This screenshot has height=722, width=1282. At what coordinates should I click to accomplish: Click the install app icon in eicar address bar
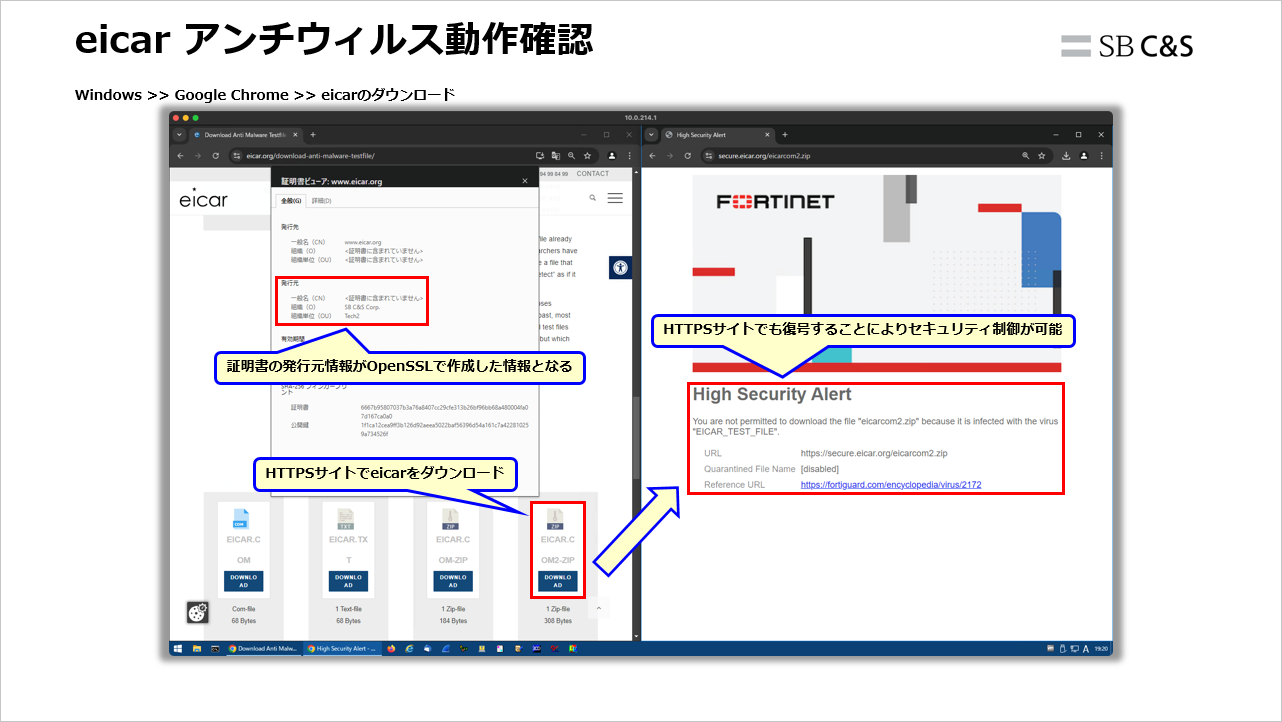(x=540, y=156)
